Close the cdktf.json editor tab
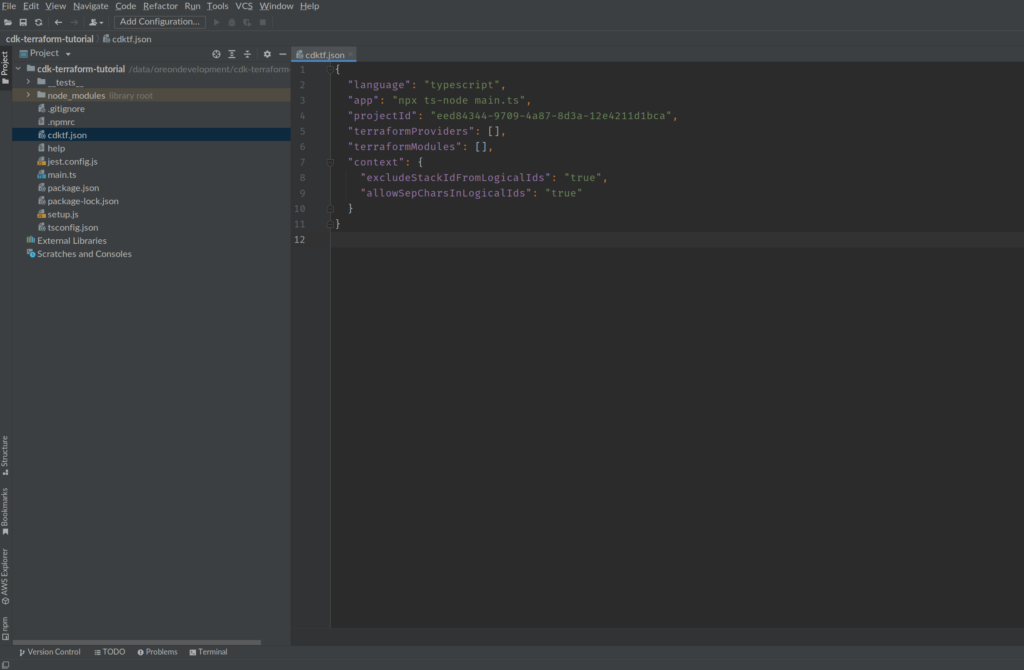The height and width of the screenshot is (670, 1024). [x=351, y=55]
